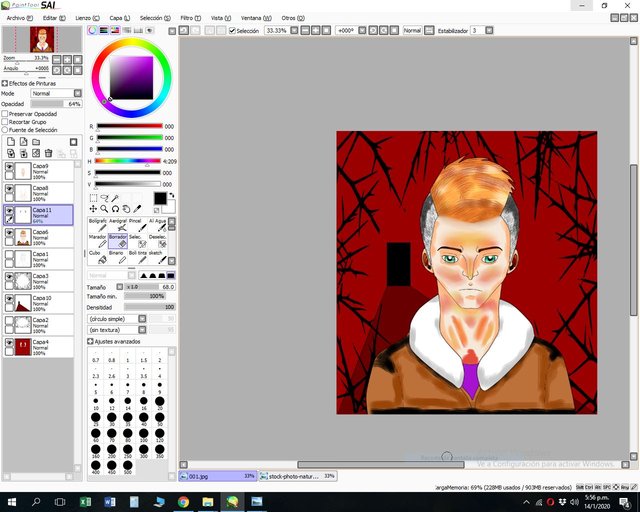
Task: Select the Selec. selection pen tool
Action: [138, 241]
